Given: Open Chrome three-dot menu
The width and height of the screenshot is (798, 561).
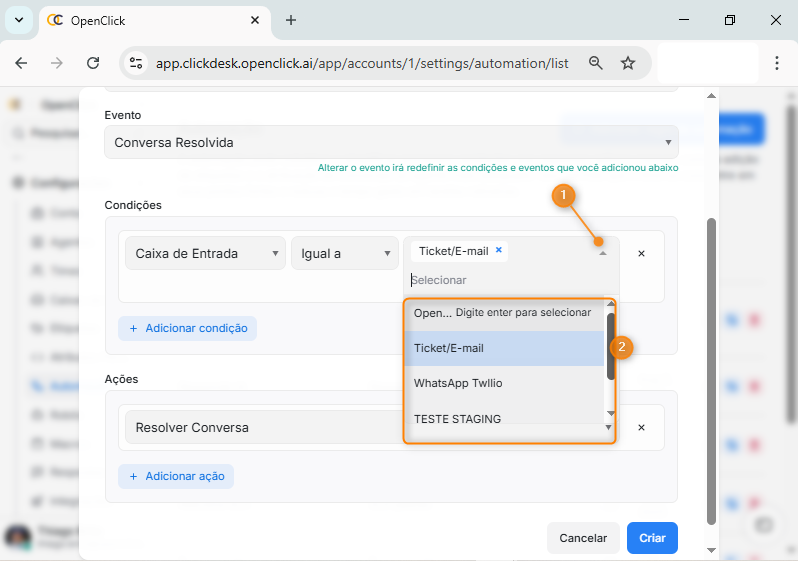Looking at the screenshot, I should pyautogui.click(x=777, y=63).
